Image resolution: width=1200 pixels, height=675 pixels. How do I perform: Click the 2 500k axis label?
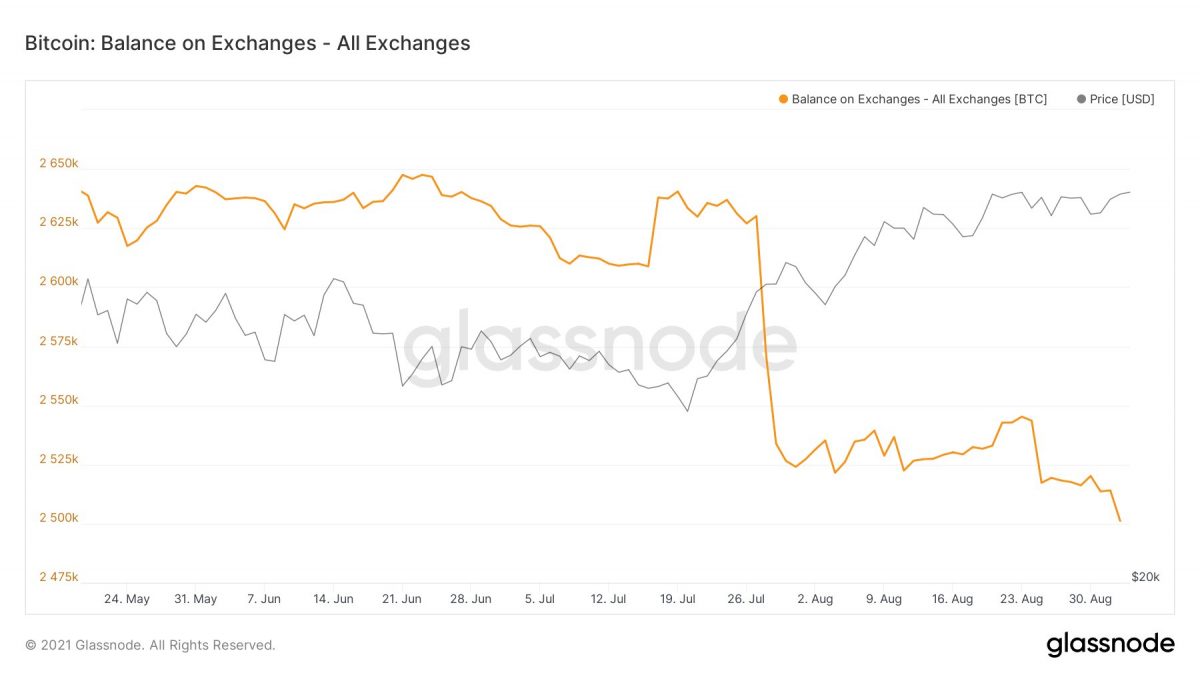59,518
